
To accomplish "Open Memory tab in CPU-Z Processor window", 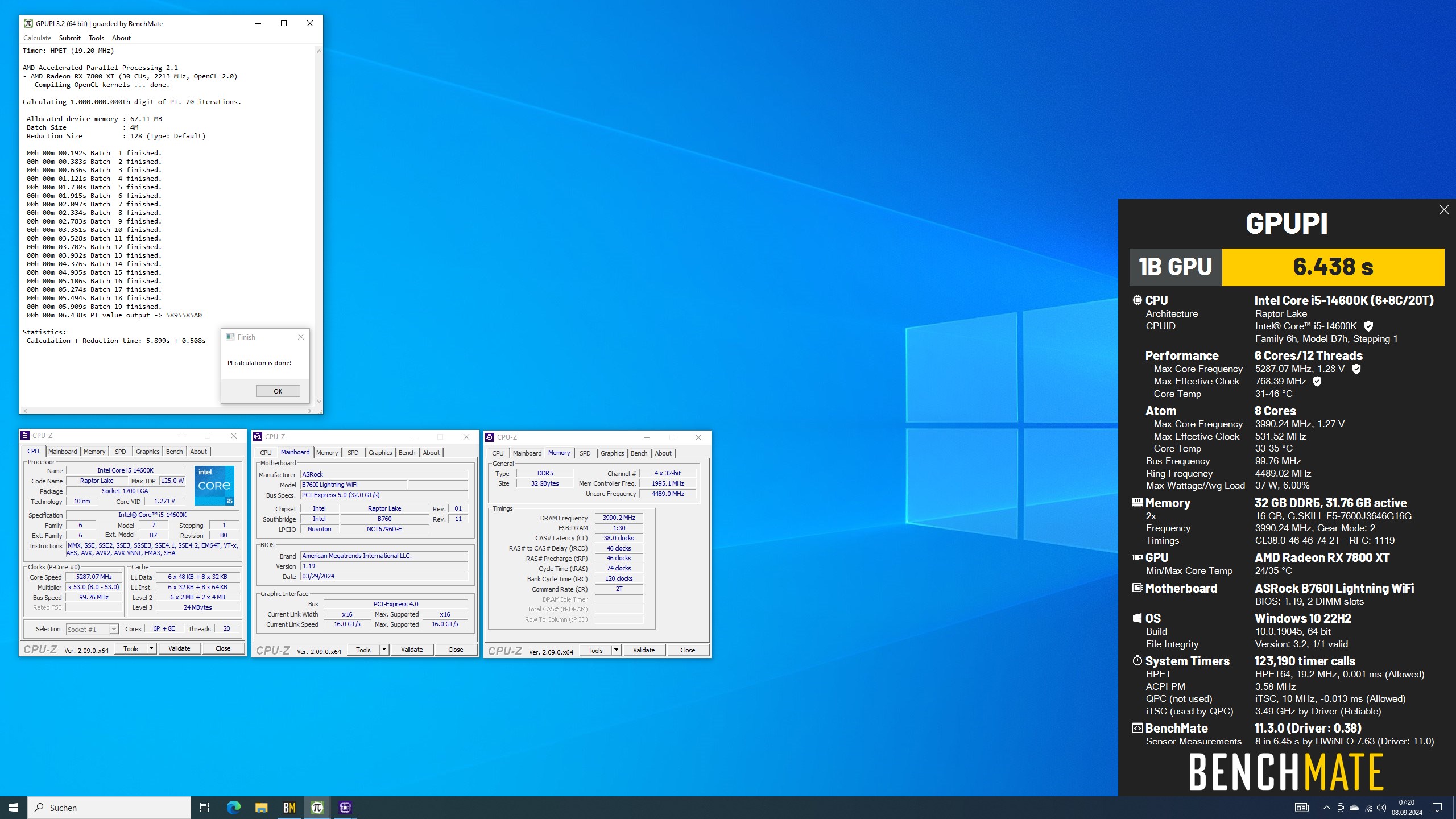I will (x=94, y=452).
